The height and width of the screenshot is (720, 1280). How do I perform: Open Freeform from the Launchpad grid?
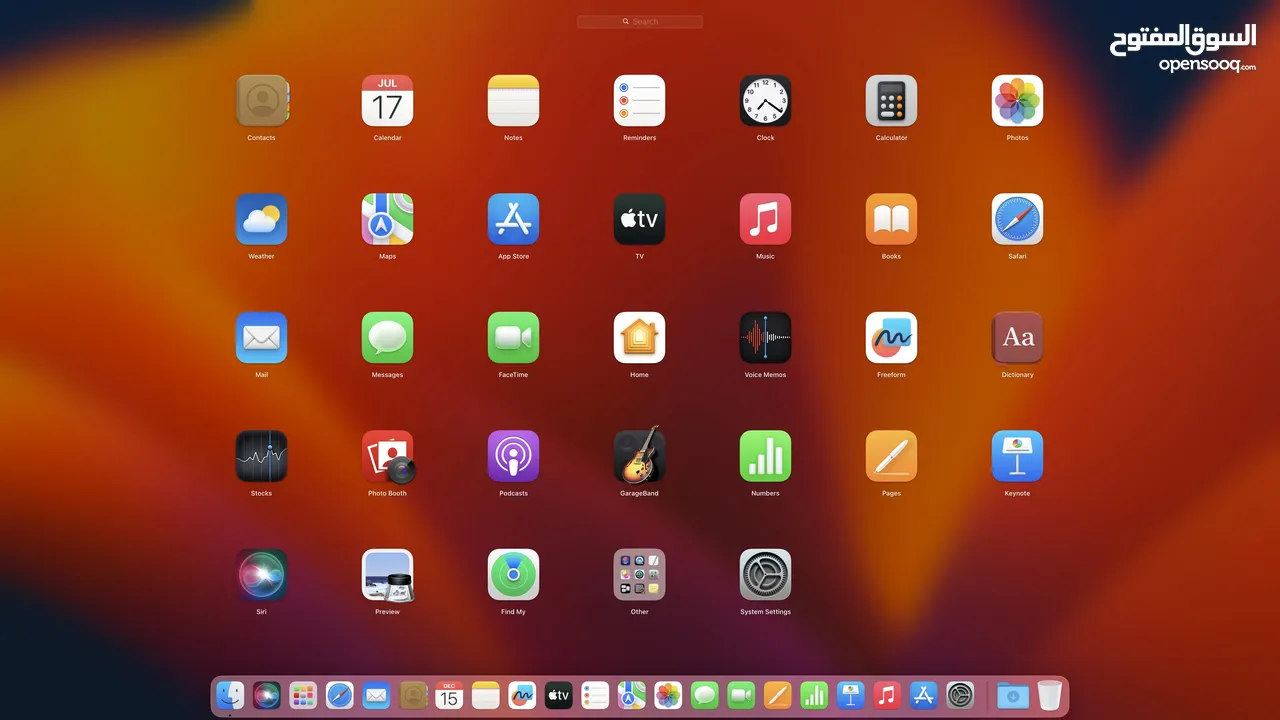point(891,337)
